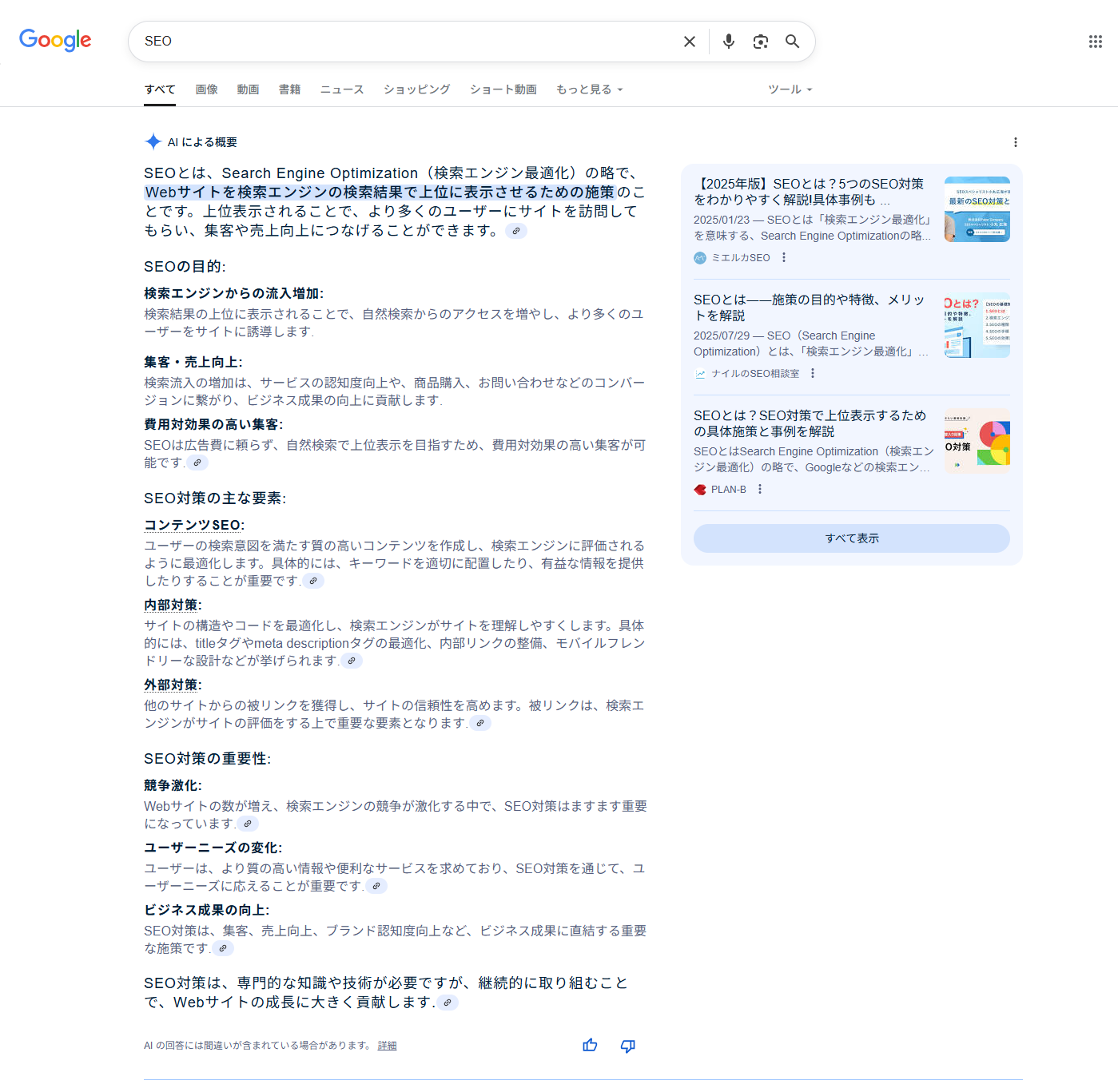Open Google Lens image search icon
Image resolution: width=1118 pixels, height=1092 pixels.
(x=761, y=42)
